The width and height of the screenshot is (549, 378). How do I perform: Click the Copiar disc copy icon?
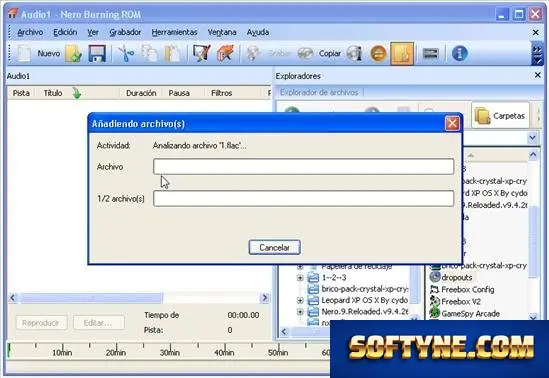[x=305, y=54]
